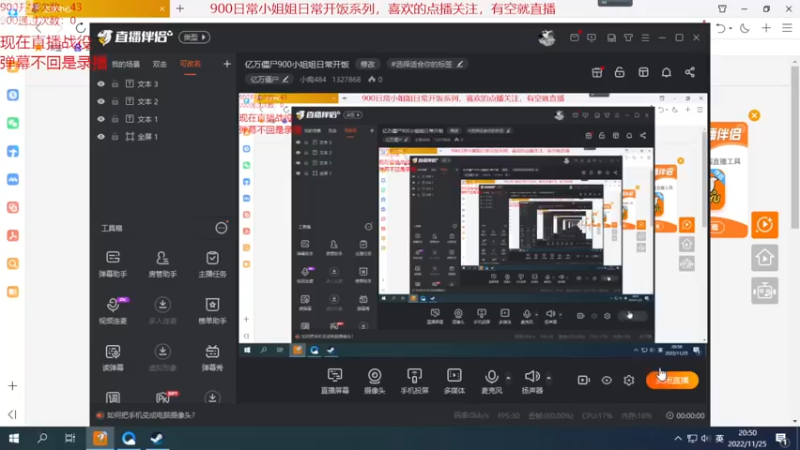Open the pill dropdown beside 直播伴侣 logo

pos(194,37)
